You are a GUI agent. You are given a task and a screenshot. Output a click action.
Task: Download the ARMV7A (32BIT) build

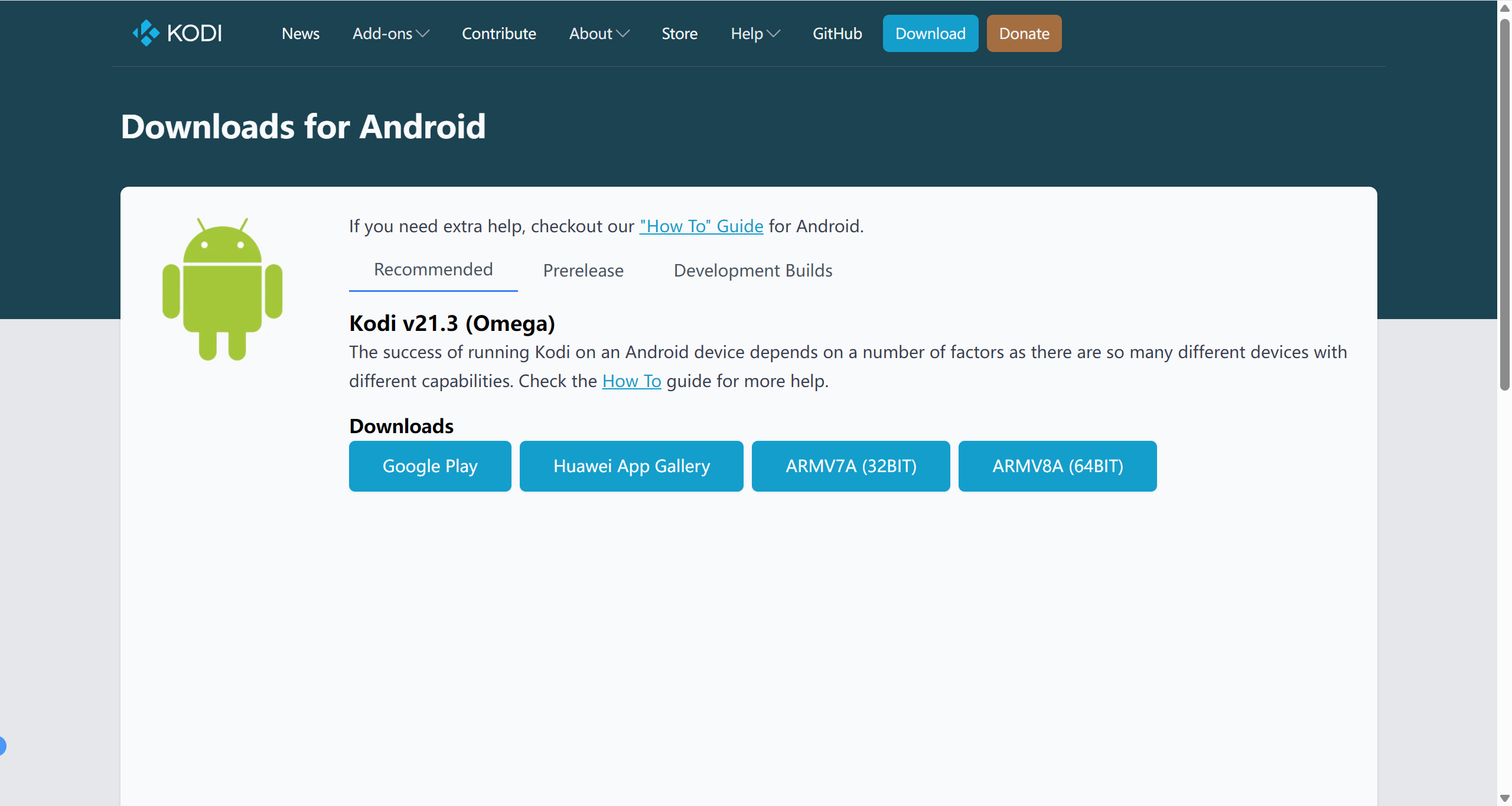coord(851,466)
